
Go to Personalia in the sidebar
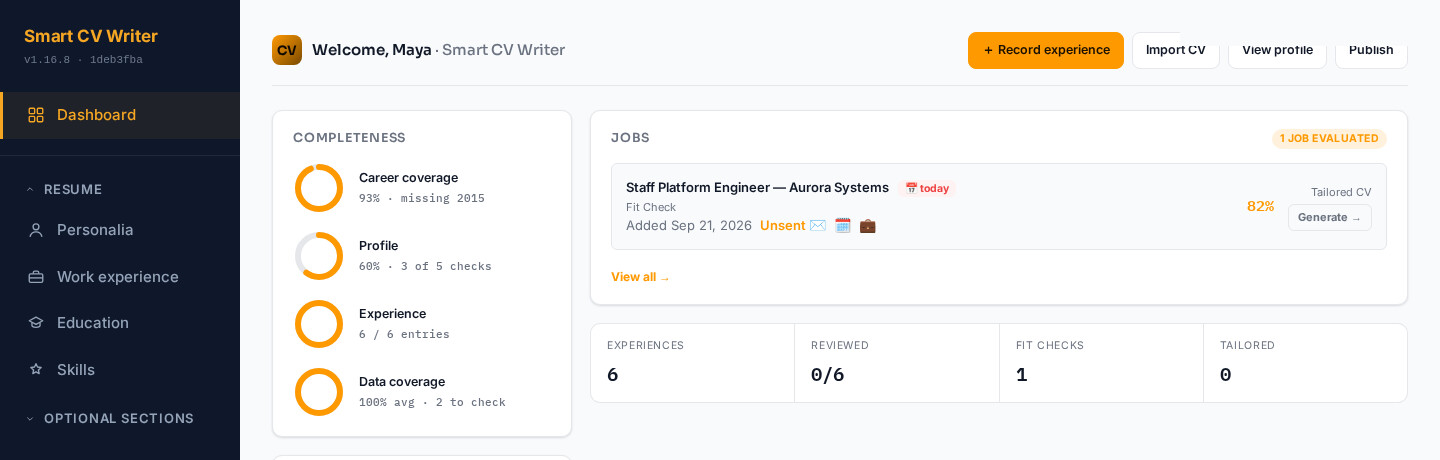(x=120, y=230)
